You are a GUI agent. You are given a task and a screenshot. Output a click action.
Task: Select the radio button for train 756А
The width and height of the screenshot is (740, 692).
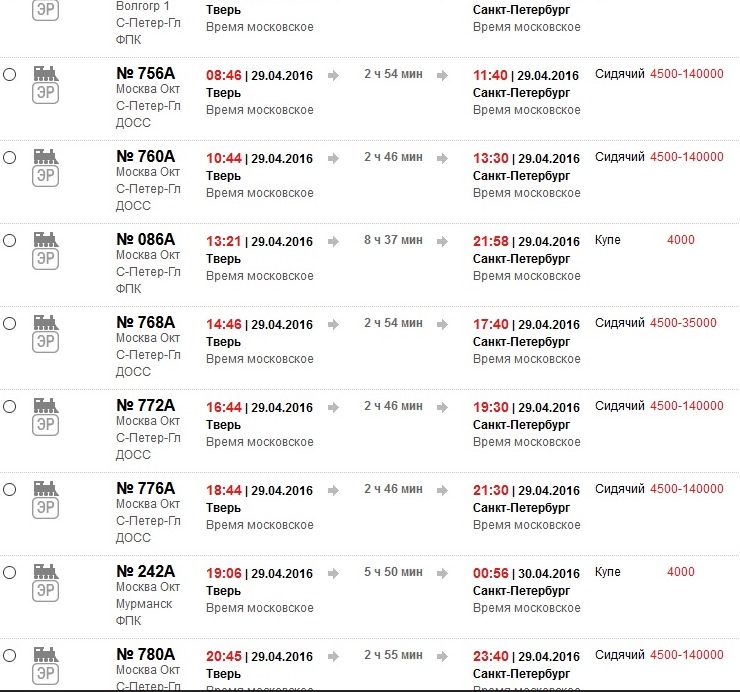point(10,74)
